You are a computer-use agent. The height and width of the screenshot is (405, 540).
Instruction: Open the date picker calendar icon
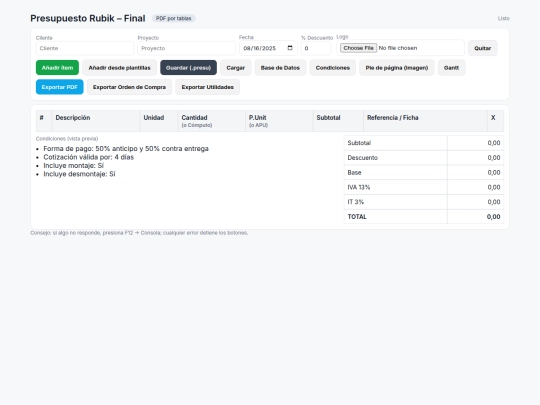tap(290, 48)
